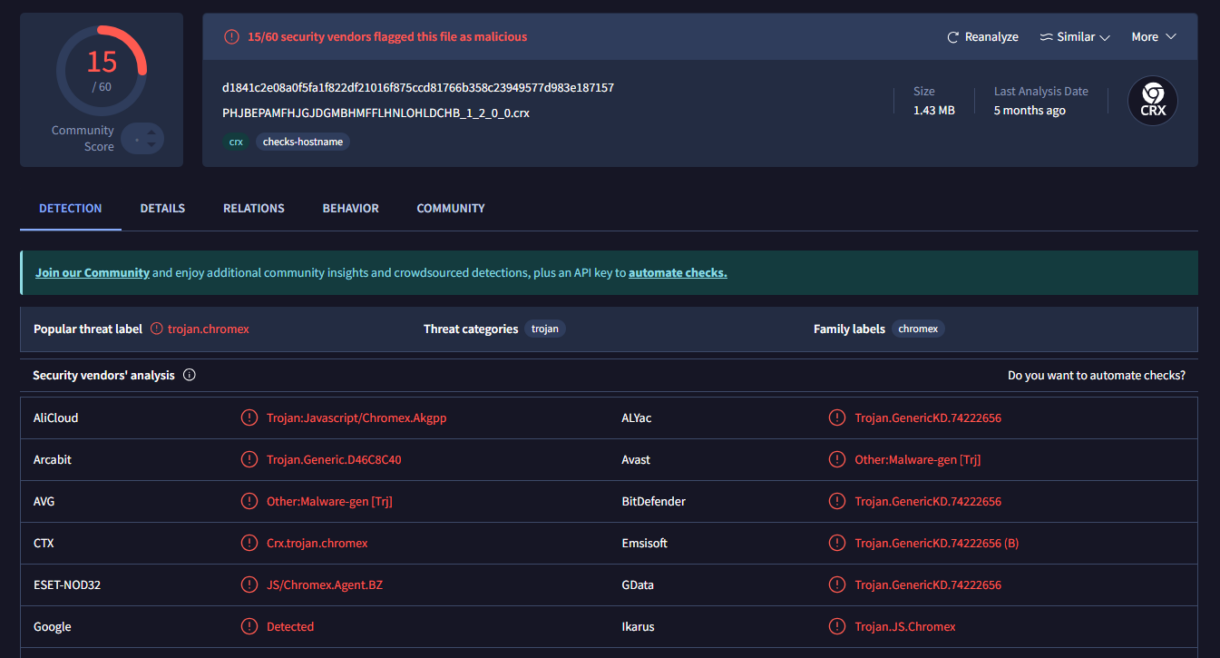
Task: Open the Behavior tab
Action: click(350, 208)
